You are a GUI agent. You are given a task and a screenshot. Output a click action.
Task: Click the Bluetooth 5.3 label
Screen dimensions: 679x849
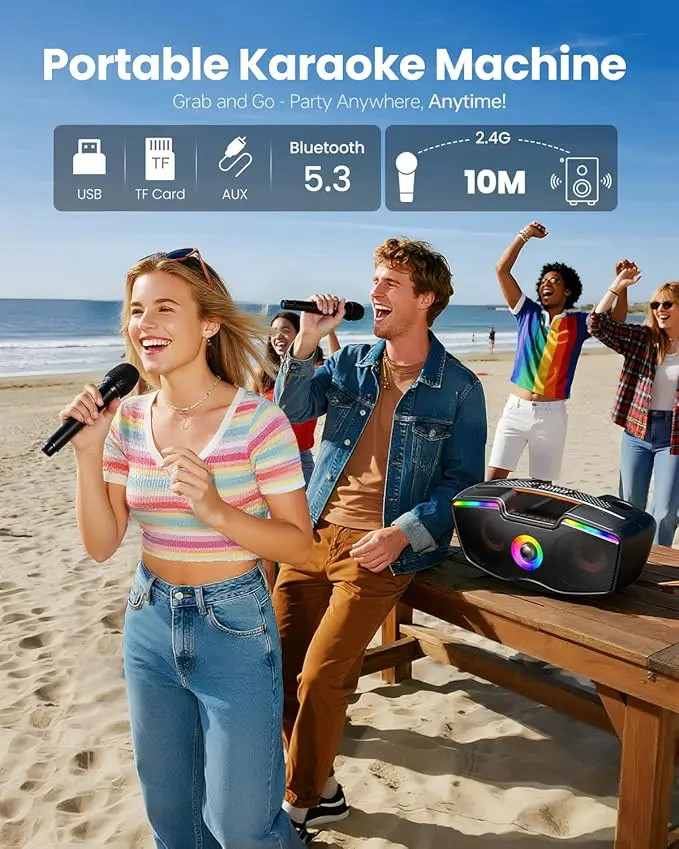click(327, 167)
